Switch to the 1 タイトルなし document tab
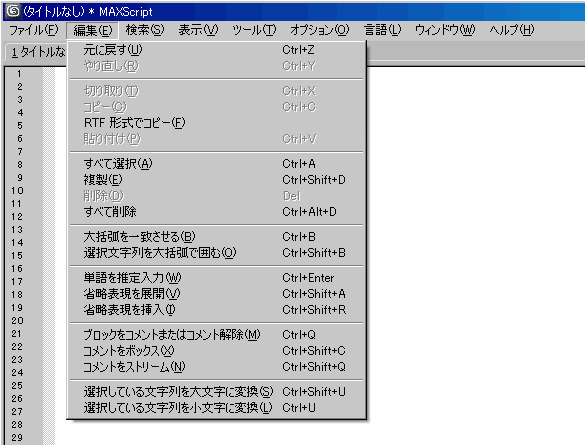 [37, 52]
